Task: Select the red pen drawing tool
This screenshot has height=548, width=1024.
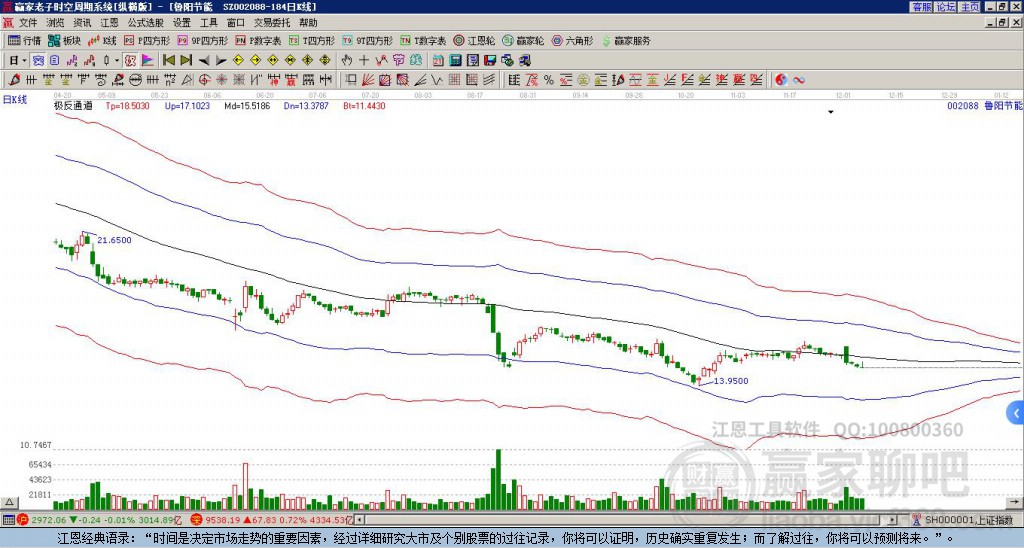Action: 14,80
